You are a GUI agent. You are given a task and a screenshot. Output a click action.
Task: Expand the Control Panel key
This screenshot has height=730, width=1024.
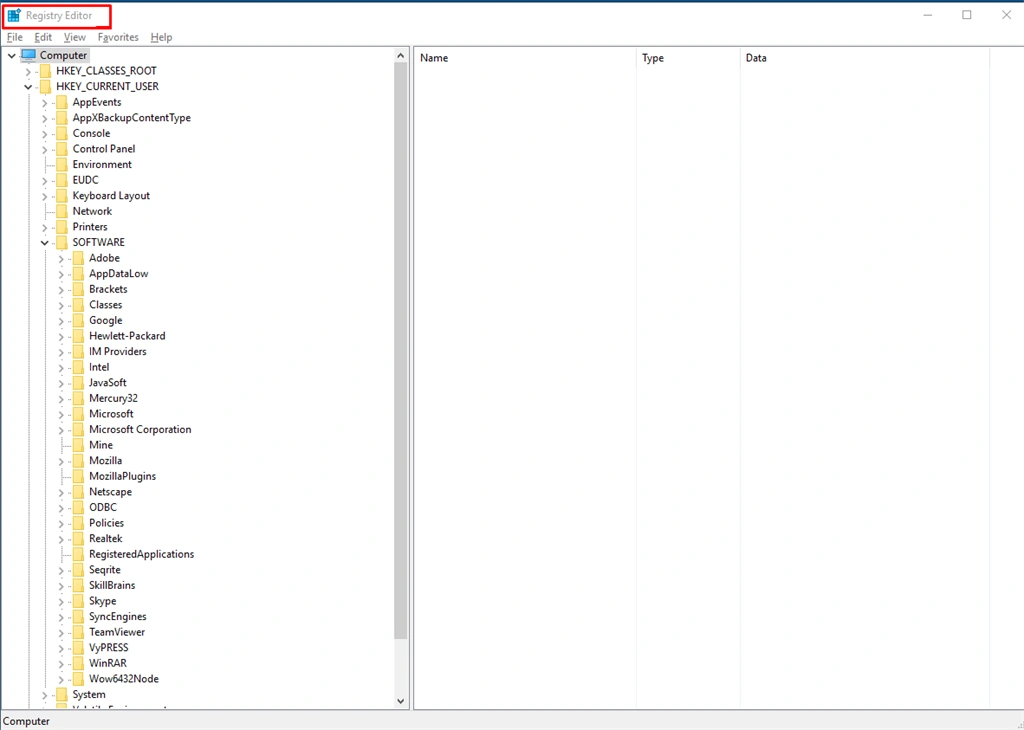coord(44,150)
